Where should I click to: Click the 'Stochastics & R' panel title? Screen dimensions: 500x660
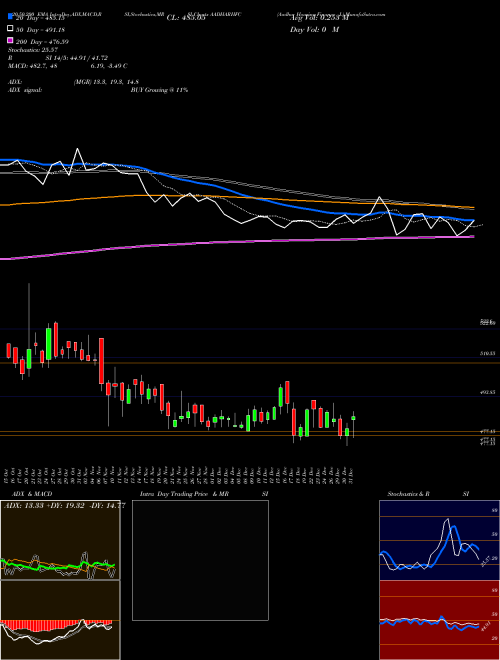click(408, 494)
